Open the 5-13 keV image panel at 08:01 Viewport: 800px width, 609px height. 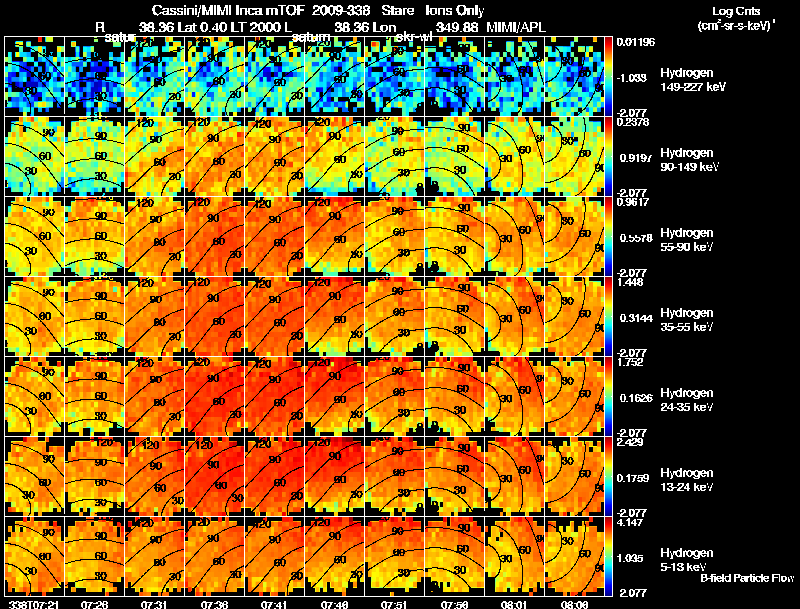click(514, 556)
